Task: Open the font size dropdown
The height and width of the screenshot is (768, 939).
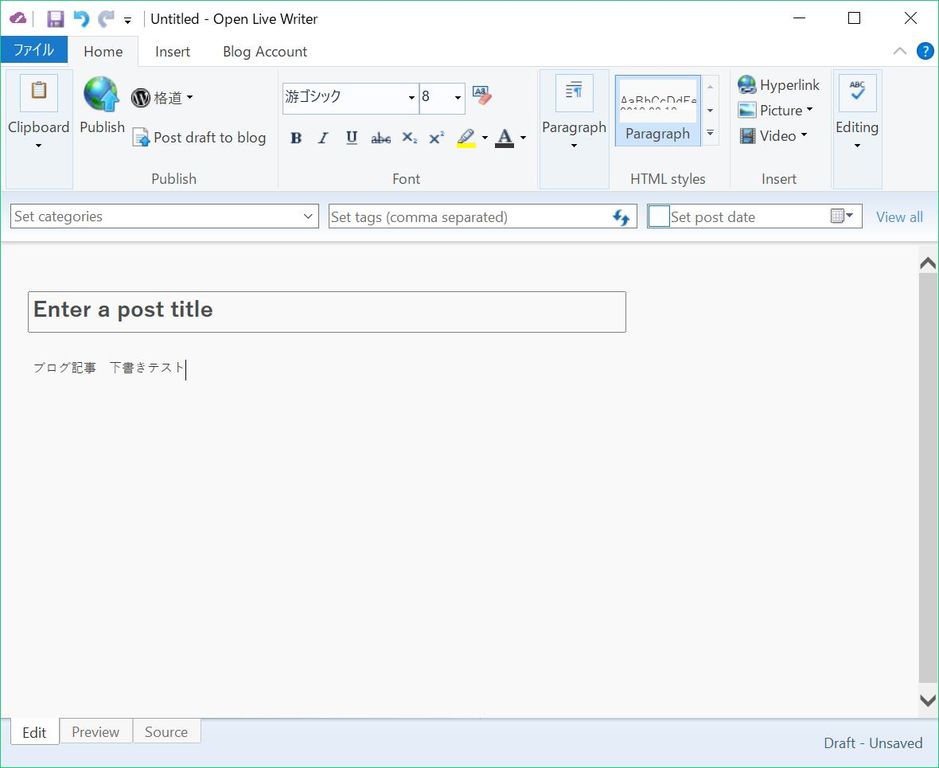Action: 458,98
